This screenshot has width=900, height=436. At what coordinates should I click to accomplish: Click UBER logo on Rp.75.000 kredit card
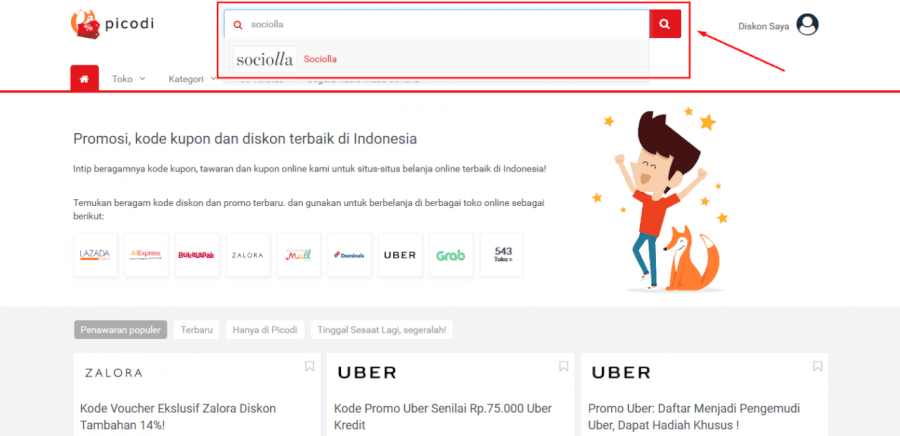[367, 373]
